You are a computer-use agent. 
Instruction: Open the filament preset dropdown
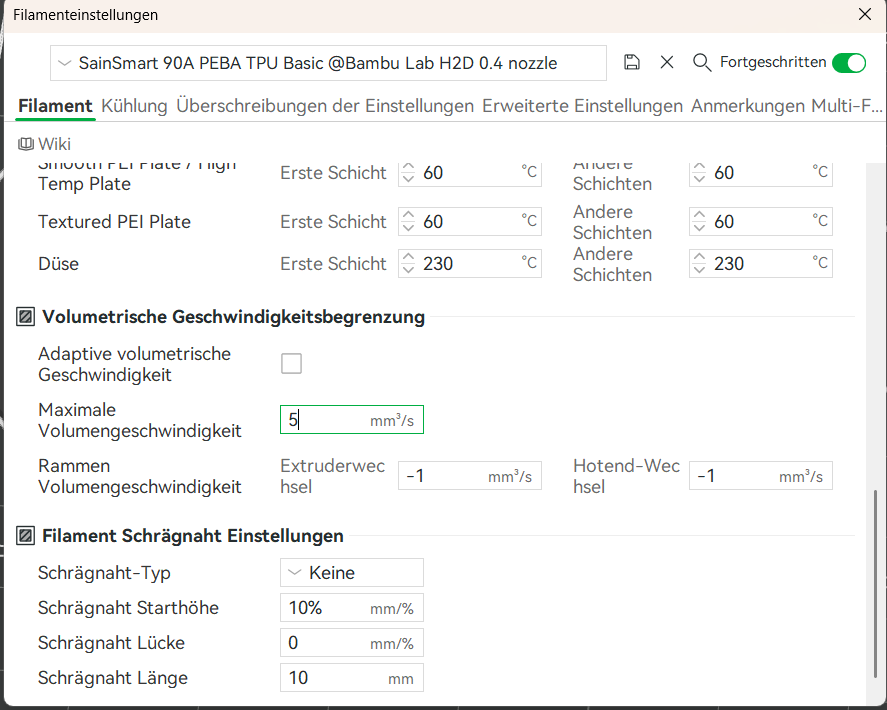[328, 63]
